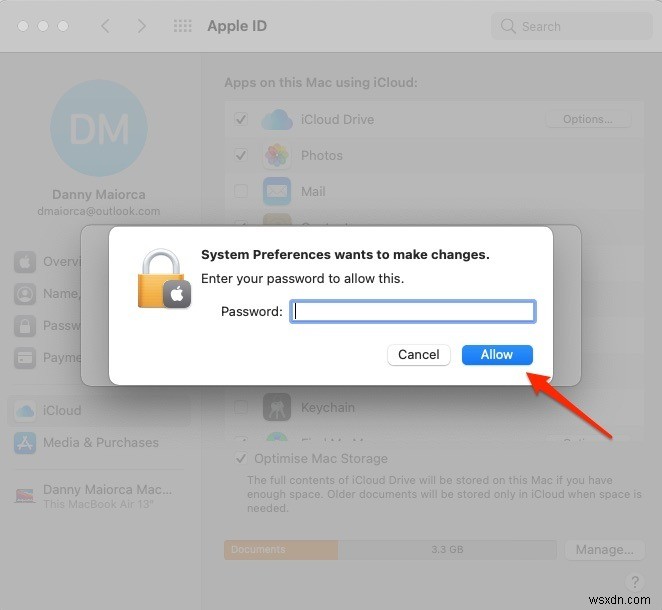Viewport: 662px width, 610px height.
Task: Click the MacBook device icon
Action: click(25, 496)
